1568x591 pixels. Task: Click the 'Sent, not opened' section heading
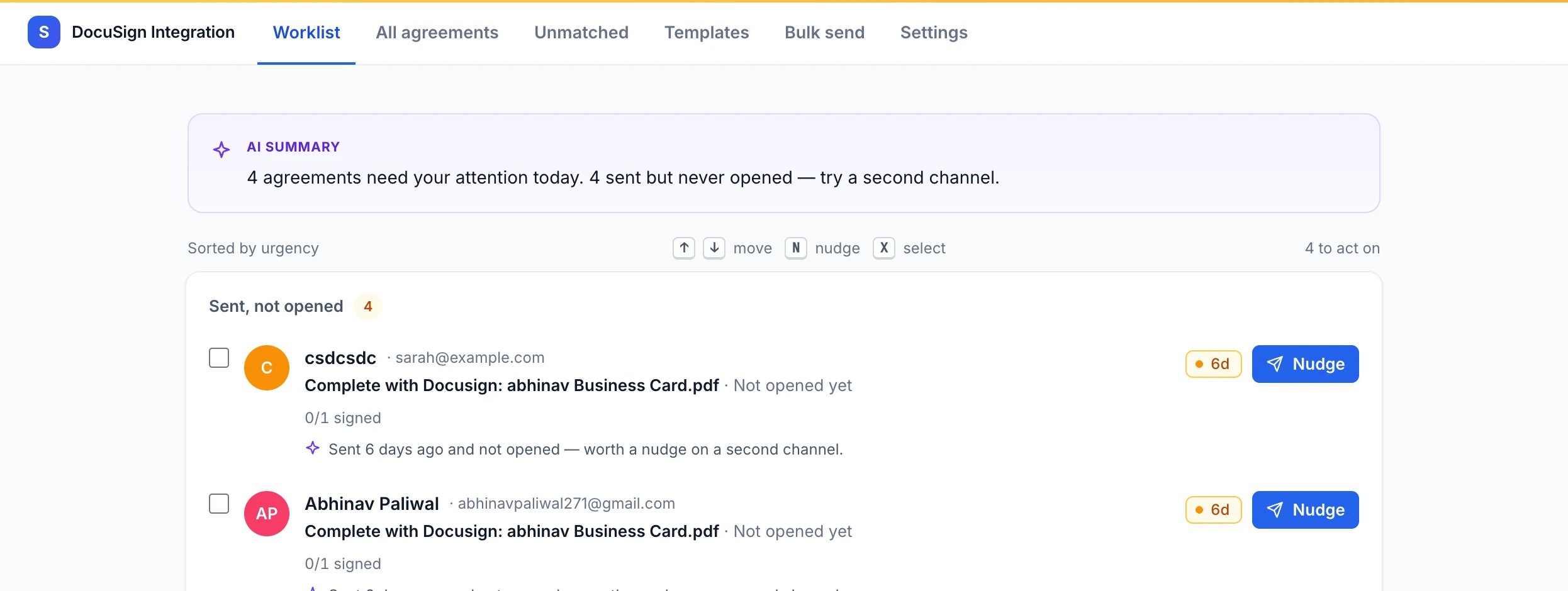pos(276,306)
